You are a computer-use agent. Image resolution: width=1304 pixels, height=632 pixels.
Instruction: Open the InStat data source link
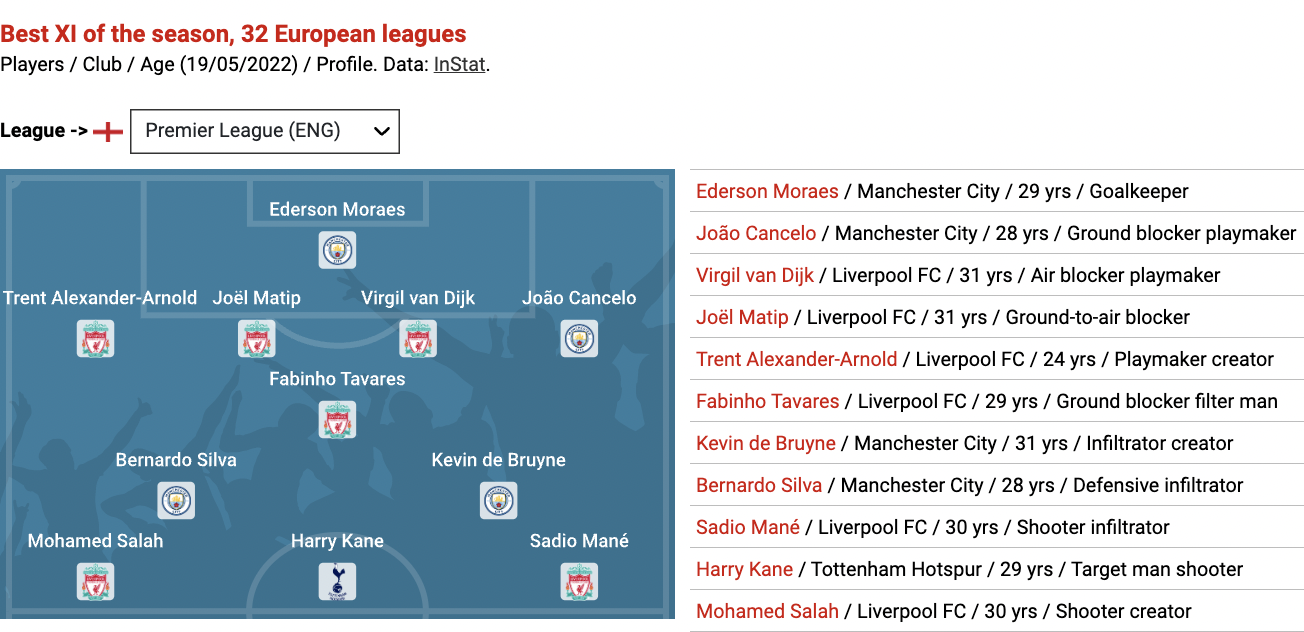click(x=459, y=64)
